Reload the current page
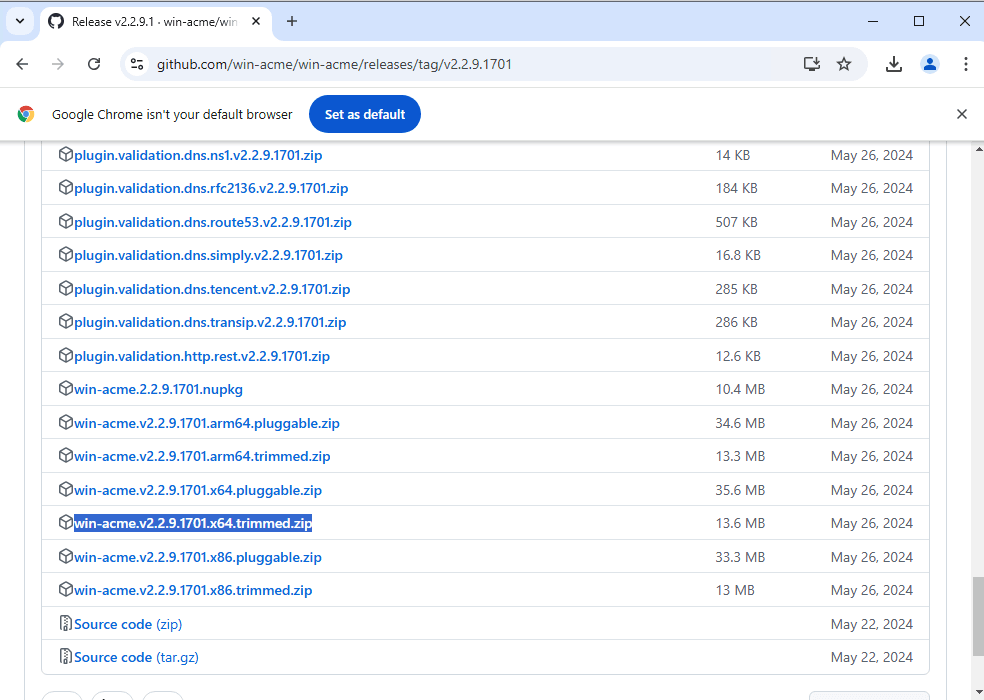The width and height of the screenshot is (984, 700). (94, 64)
